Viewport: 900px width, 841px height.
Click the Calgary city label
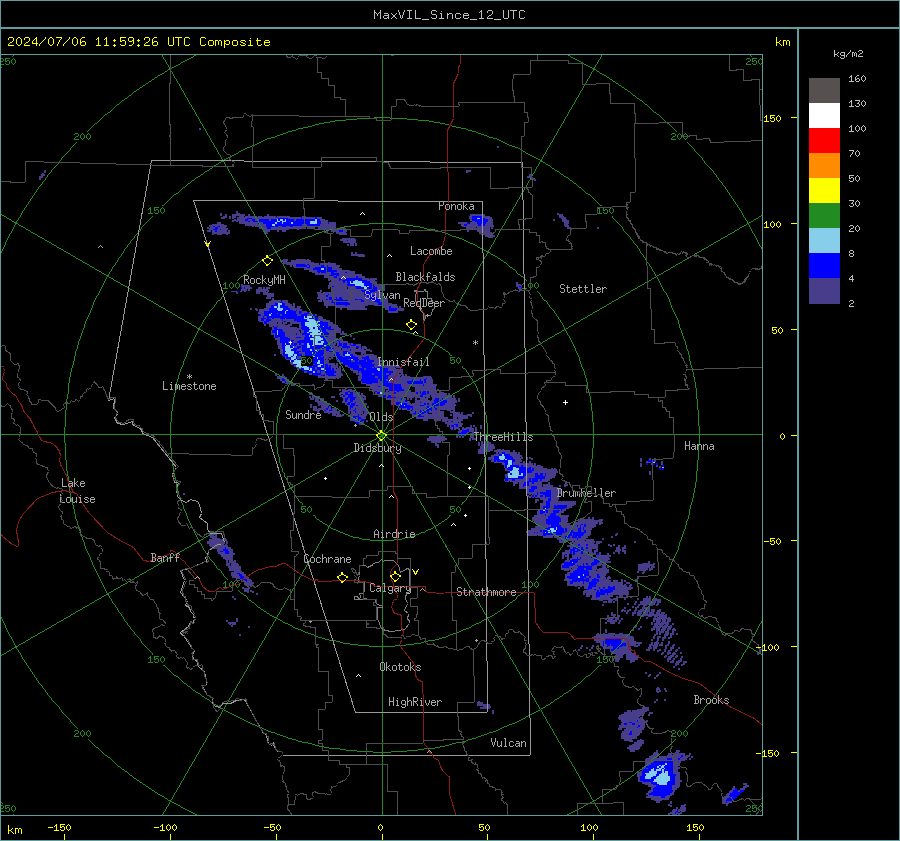pos(390,588)
